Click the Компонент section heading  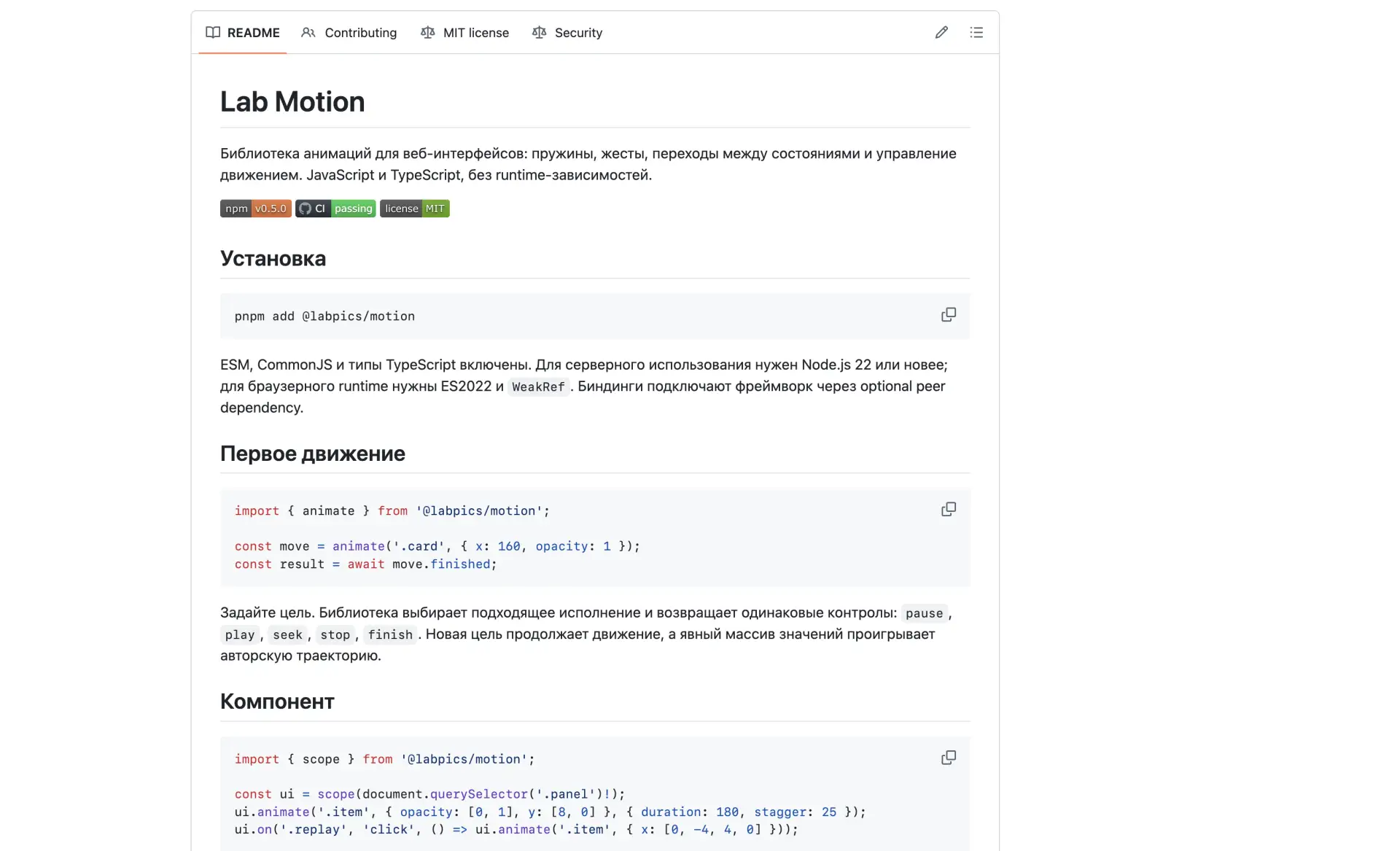[277, 702]
